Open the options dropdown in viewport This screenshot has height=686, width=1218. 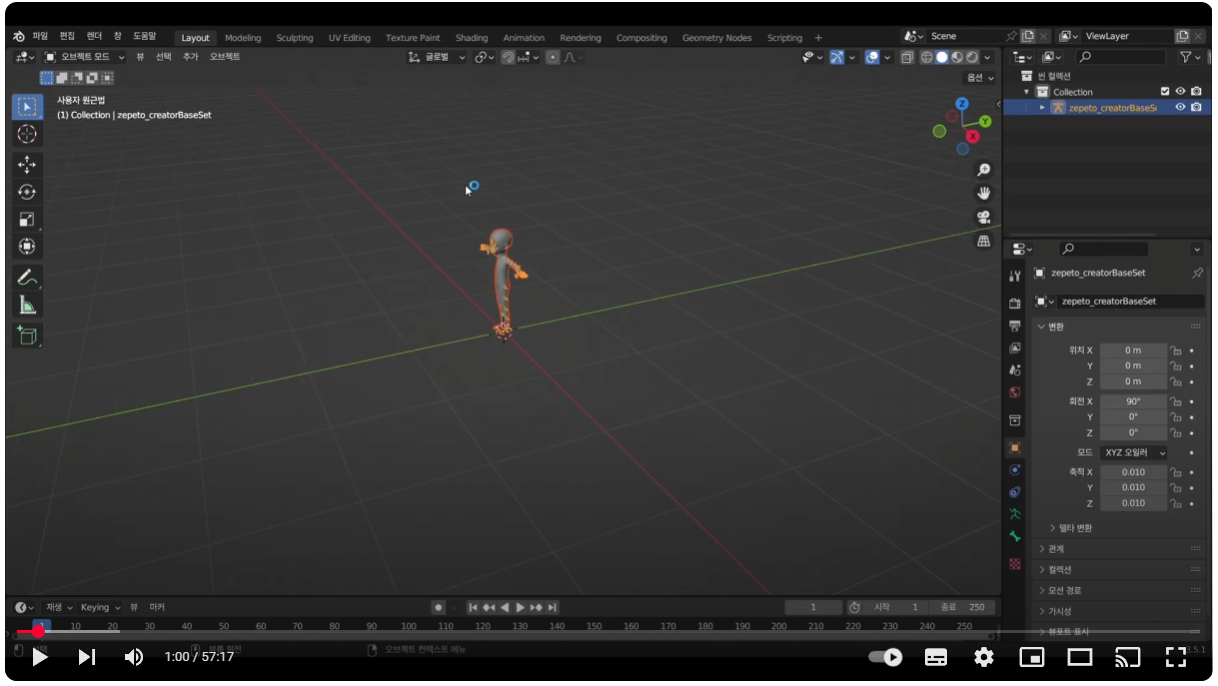coord(979,78)
